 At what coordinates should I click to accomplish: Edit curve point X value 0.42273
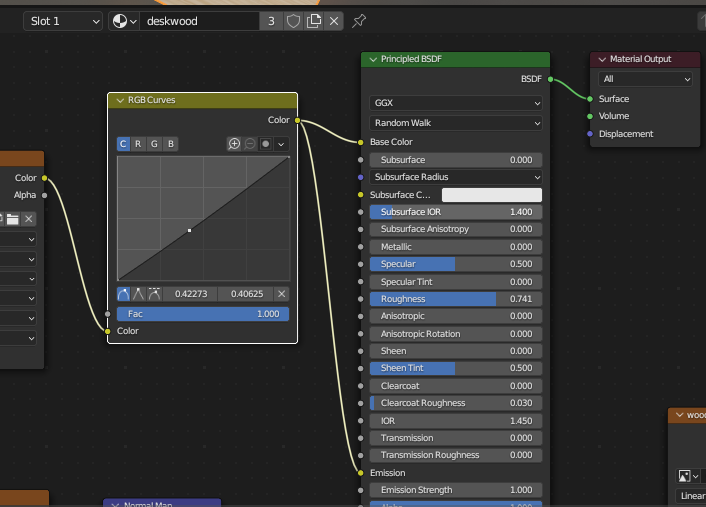pyautogui.click(x=190, y=294)
